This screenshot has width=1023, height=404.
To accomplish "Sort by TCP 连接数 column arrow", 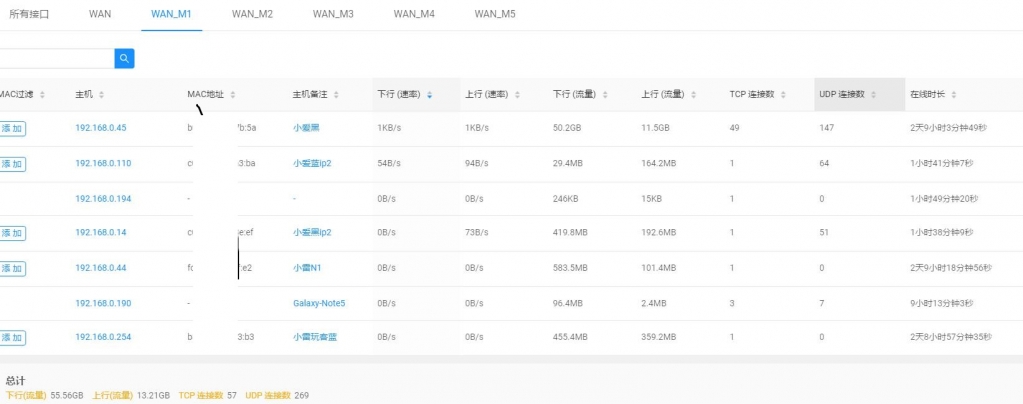I will [784, 95].
